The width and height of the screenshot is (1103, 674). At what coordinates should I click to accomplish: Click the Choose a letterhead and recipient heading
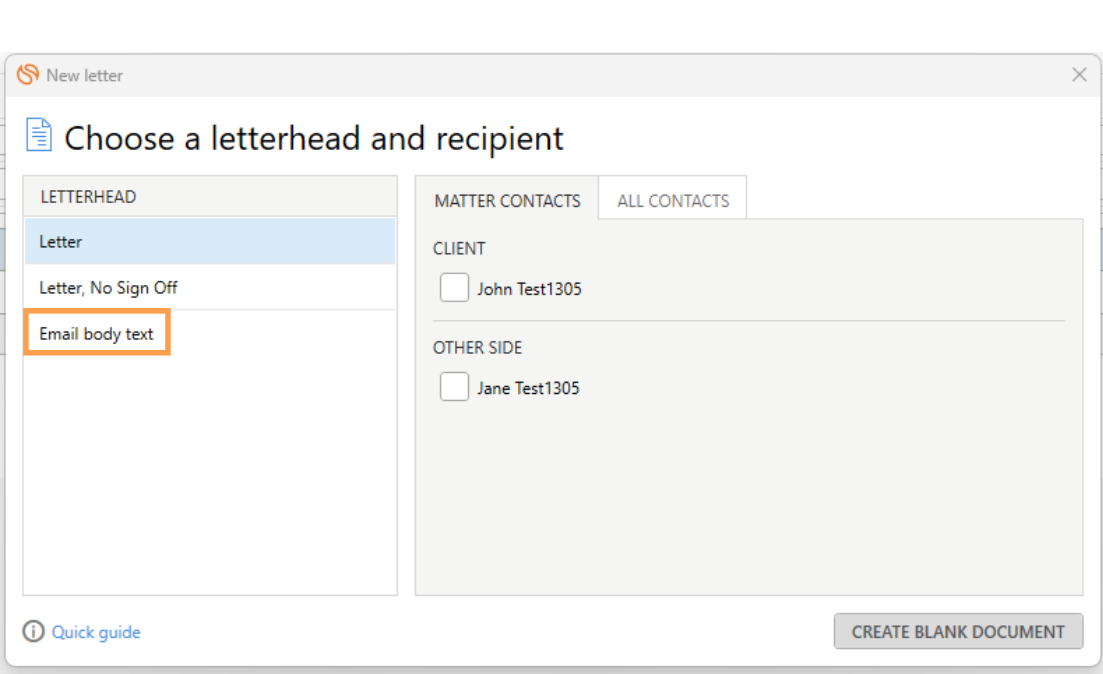click(x=314, y=138)
